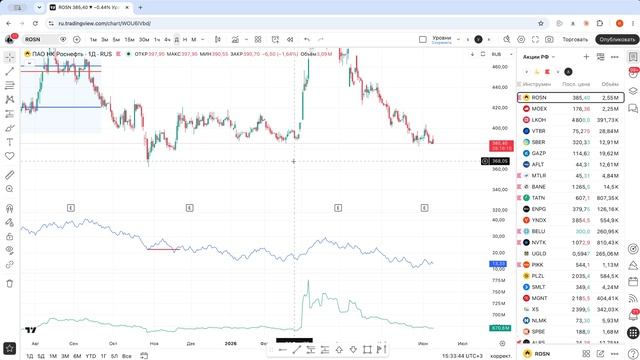Expand the layout management dropdown arrow
Viewport: 640px width, 360px height.
(x=458, y=40)
